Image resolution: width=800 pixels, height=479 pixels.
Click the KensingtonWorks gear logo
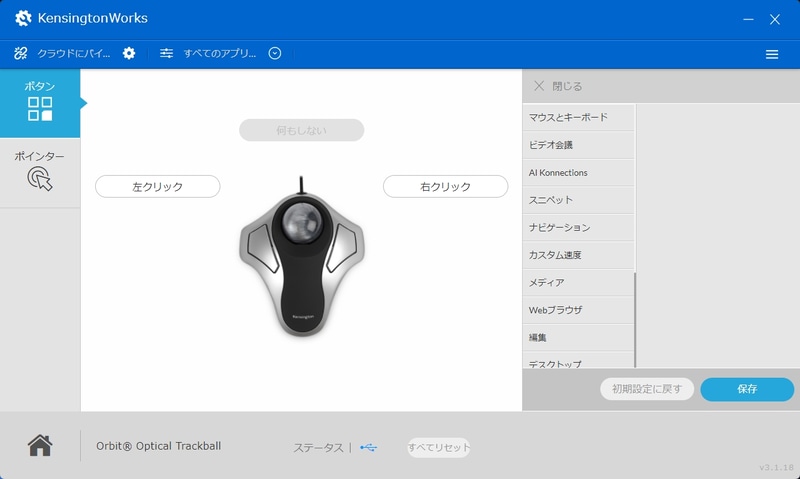click(23, 18)
